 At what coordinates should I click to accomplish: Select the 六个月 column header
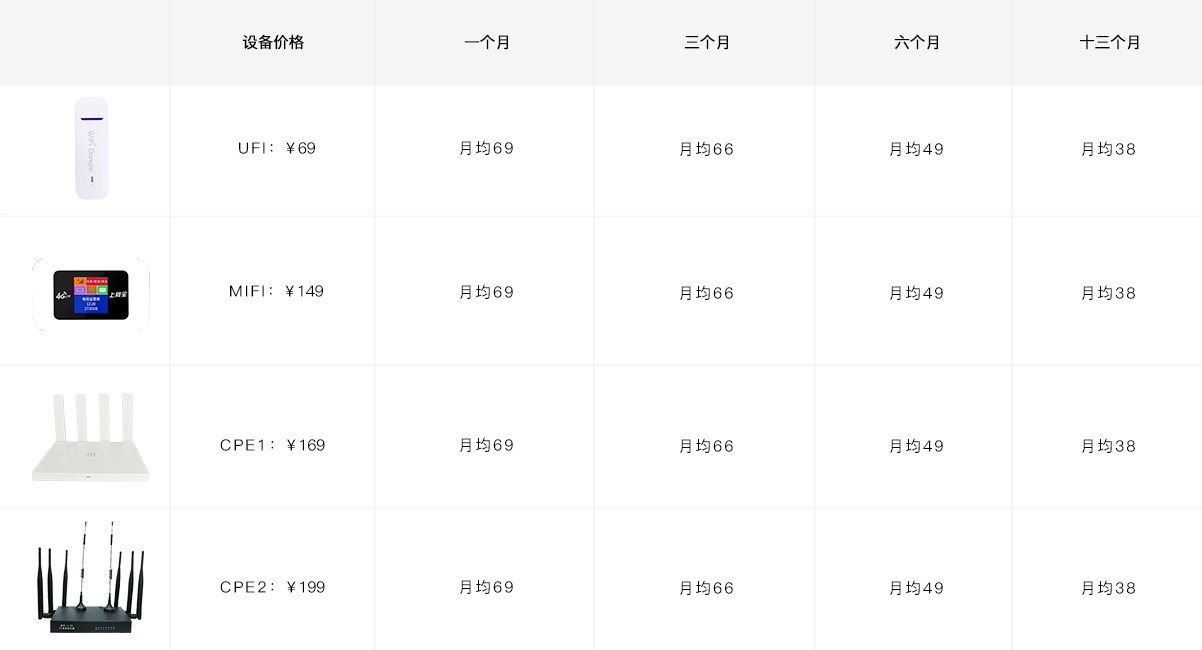click(917, 43)
